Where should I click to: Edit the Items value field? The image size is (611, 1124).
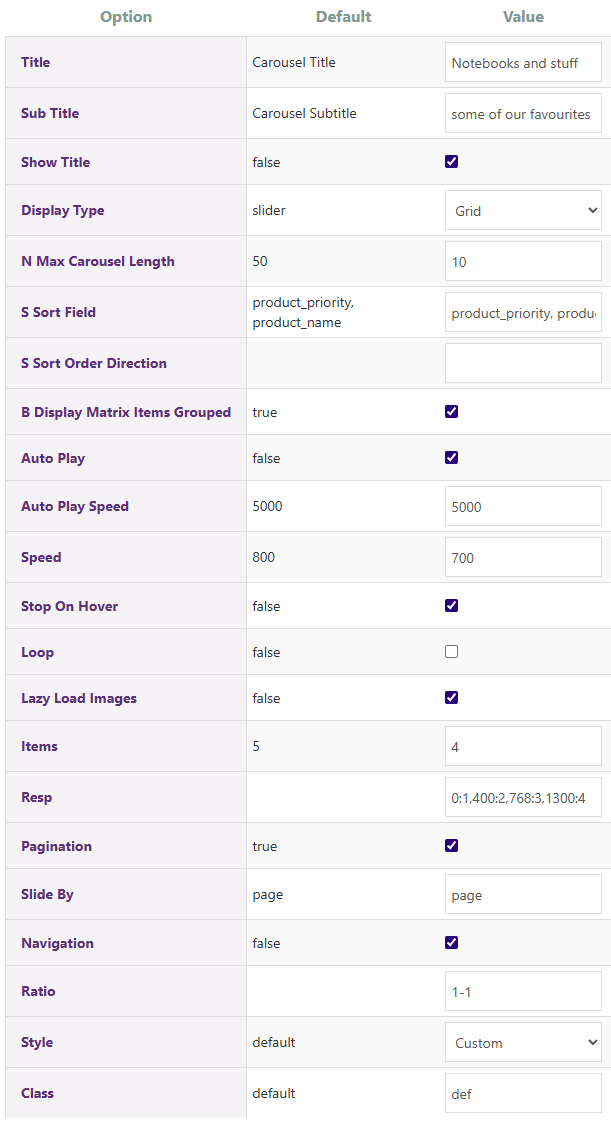(x=523, y=747)
